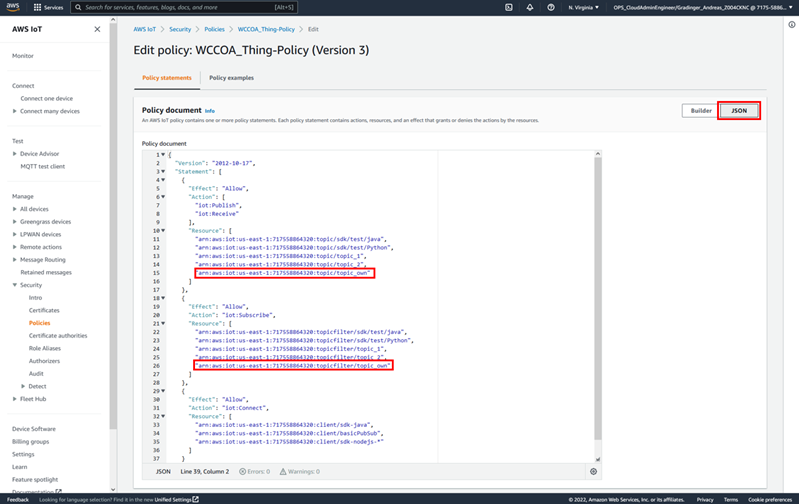
Task: Click the Info link beside Policy document
Action: 210,110
